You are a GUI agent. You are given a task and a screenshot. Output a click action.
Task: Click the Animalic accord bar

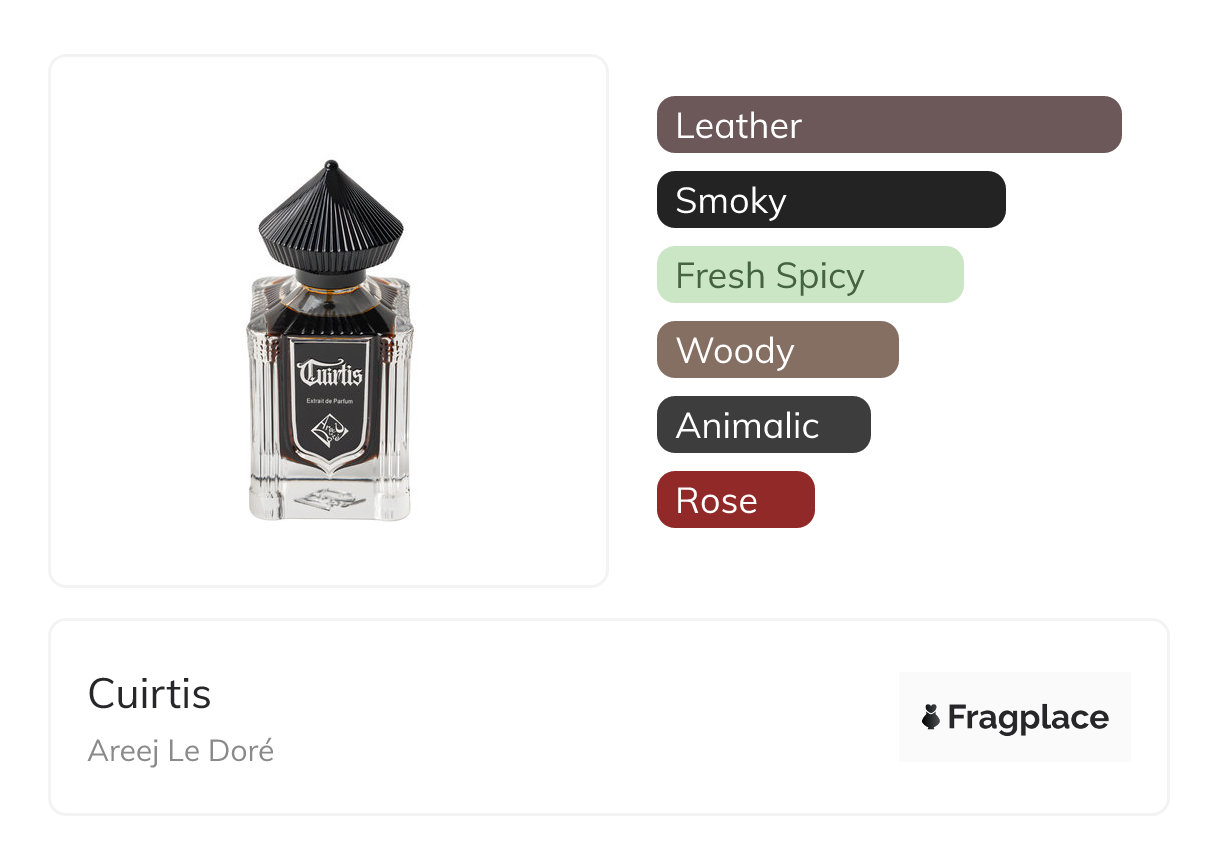[x=764, y=425]
